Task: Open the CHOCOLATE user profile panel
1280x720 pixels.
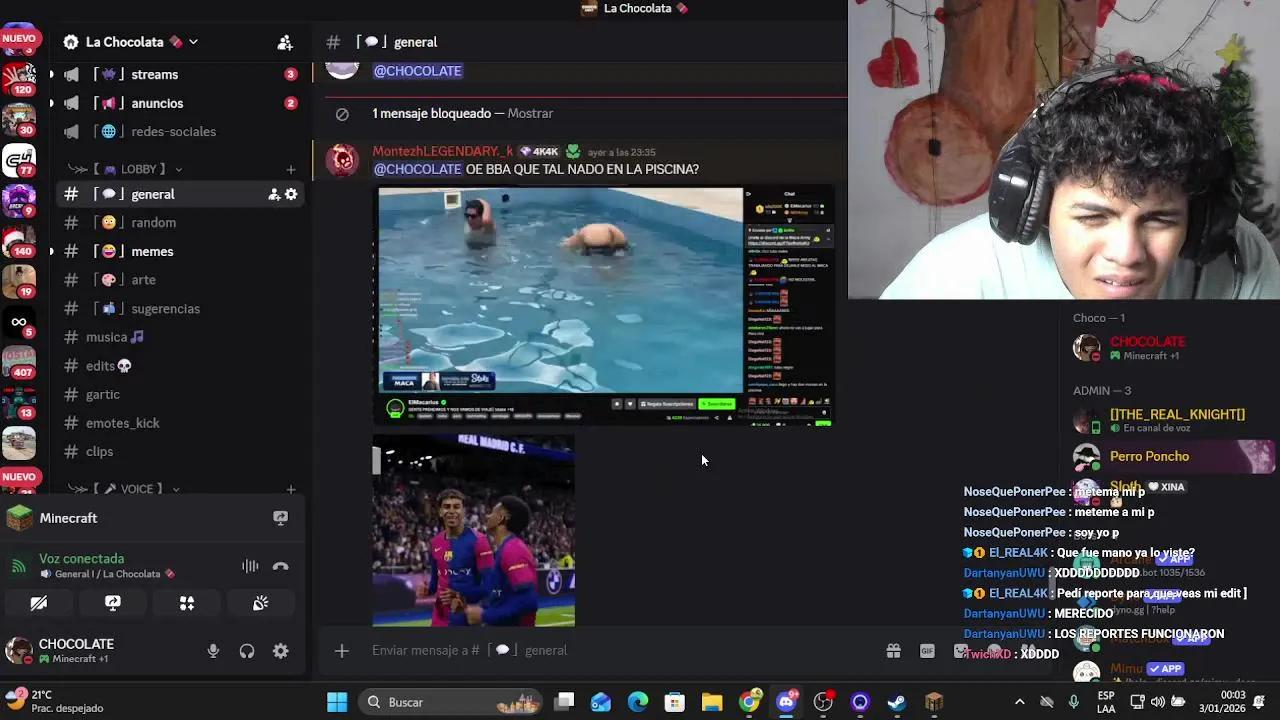Action: [62, 651]
